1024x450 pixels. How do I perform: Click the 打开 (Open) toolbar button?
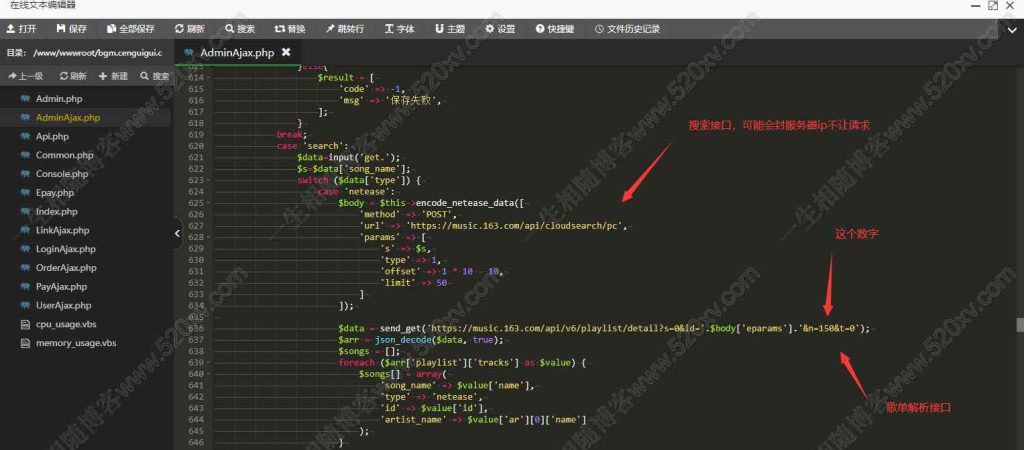[x=22, y=29]
